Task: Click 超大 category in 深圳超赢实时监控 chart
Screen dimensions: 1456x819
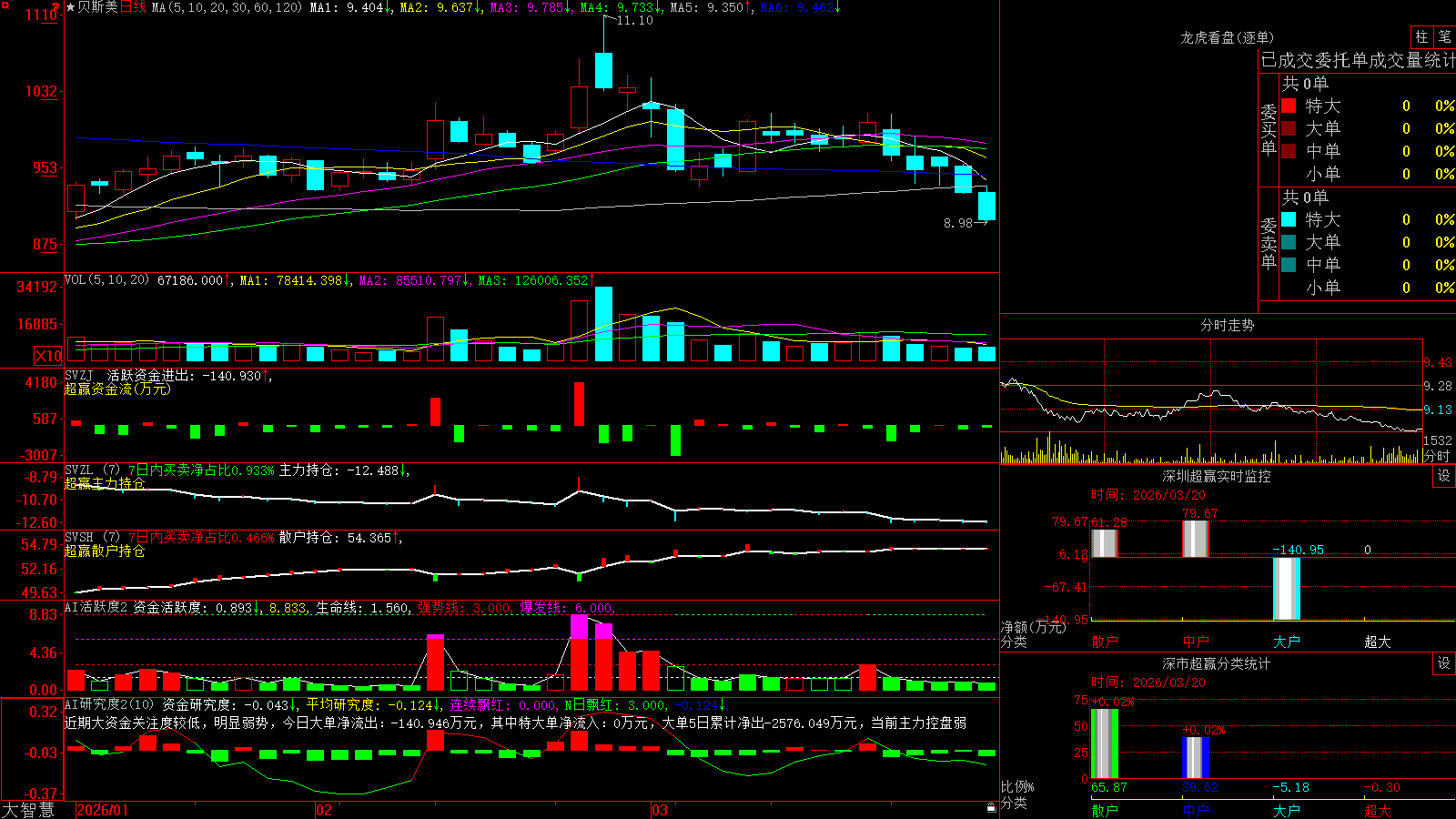Action: pyautogui.click(x=1378, y=642)
